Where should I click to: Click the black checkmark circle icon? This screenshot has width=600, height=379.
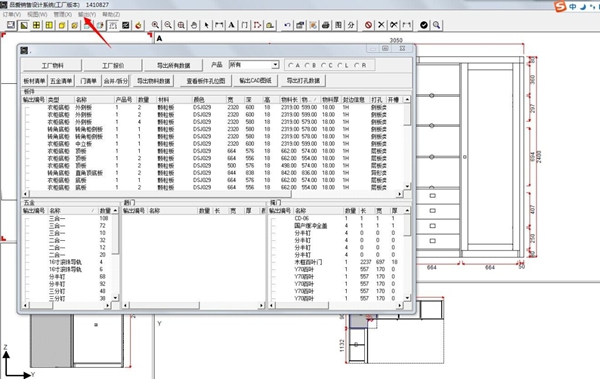tap(424, 25)
